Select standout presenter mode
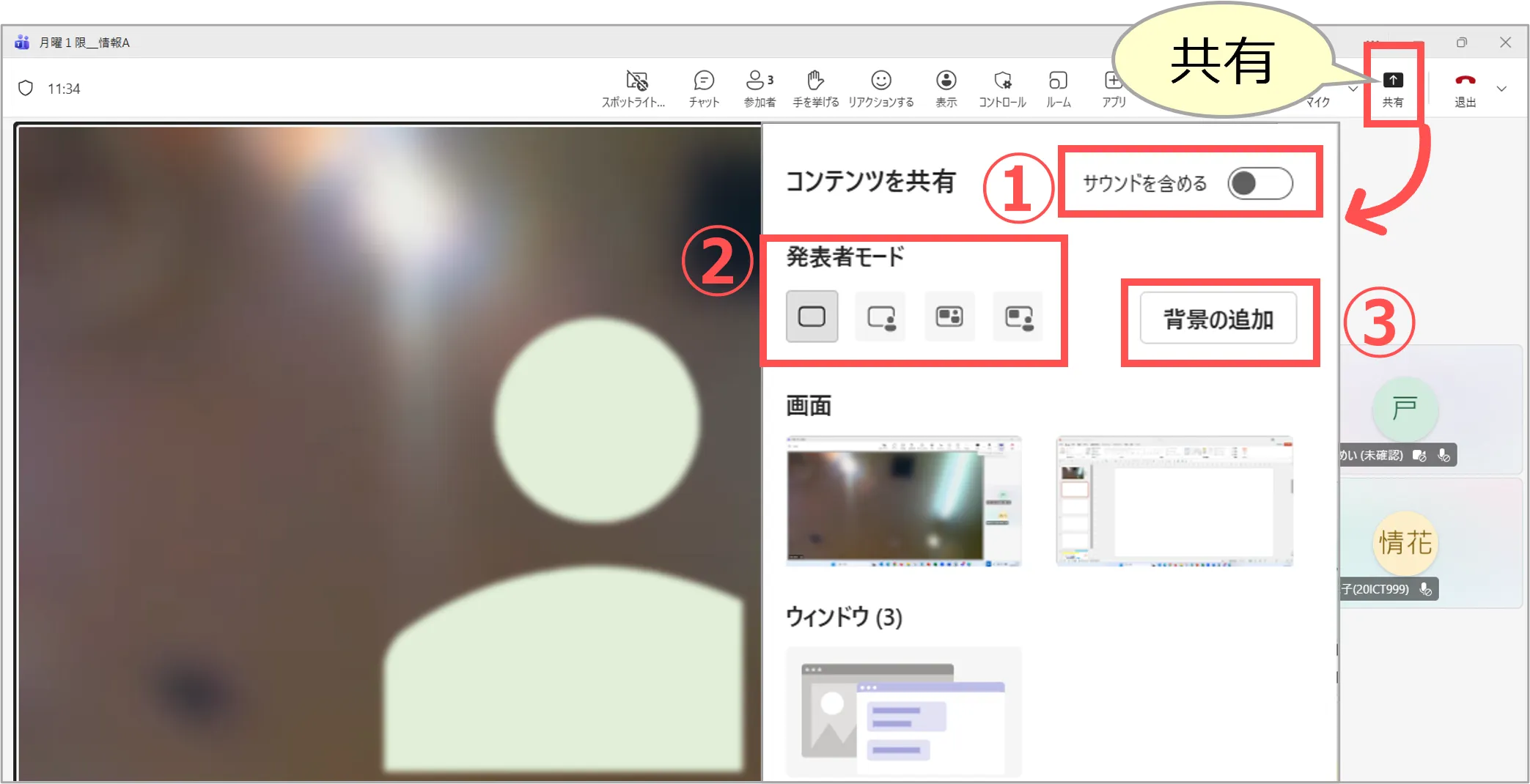 [x=880, y=317]
